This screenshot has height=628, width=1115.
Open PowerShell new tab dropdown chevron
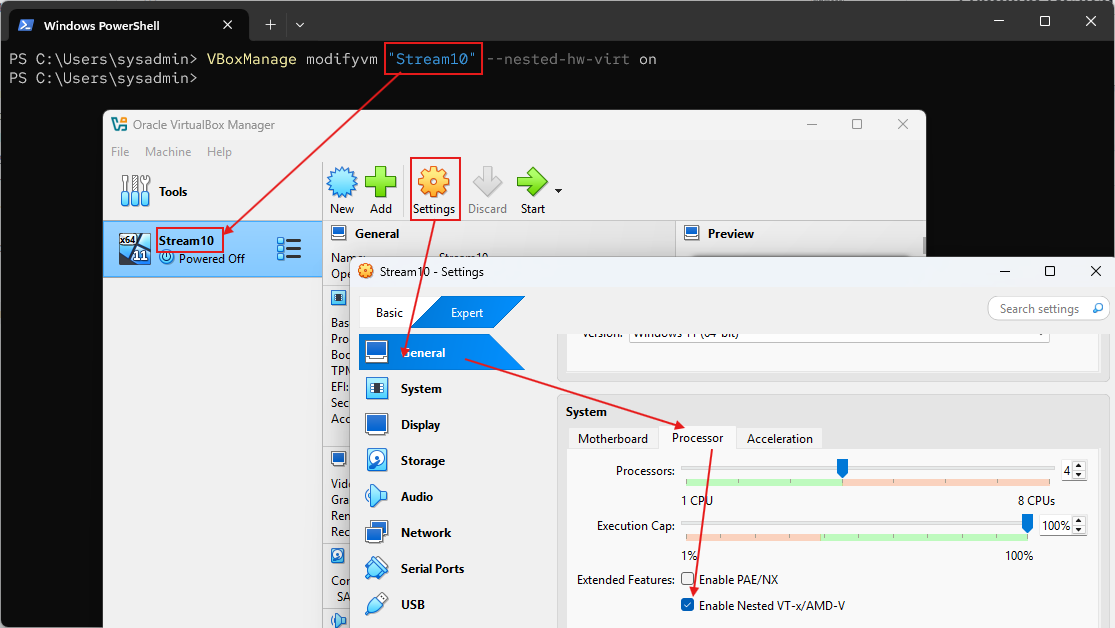coord(300,24)
